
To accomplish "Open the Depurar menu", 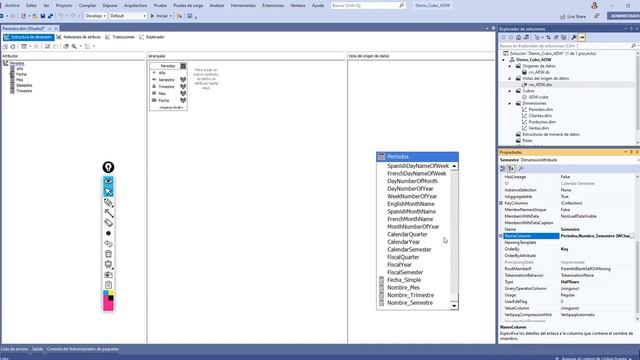I will [110, 6].
